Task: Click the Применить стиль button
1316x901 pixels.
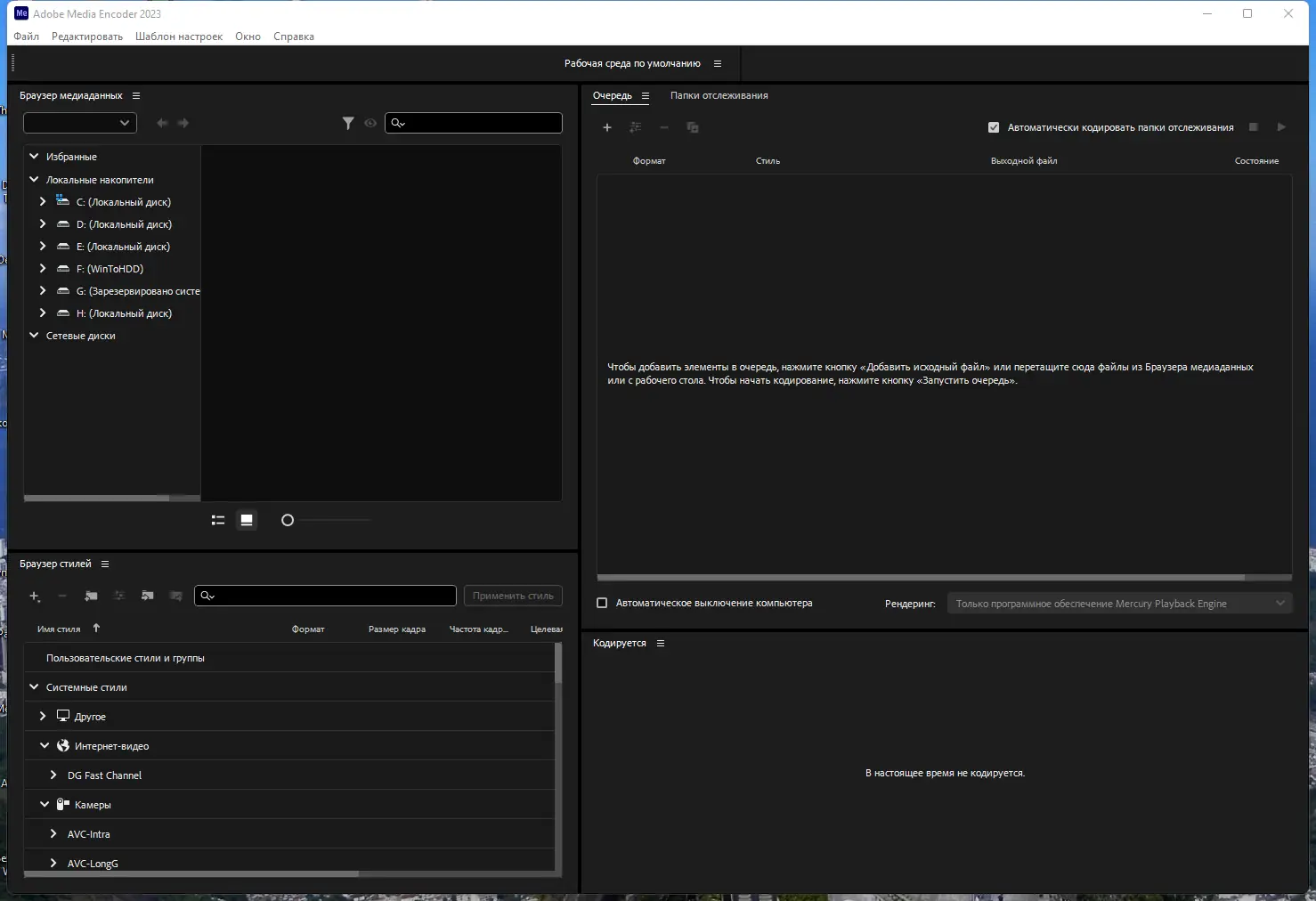Action: click(513, 595)
